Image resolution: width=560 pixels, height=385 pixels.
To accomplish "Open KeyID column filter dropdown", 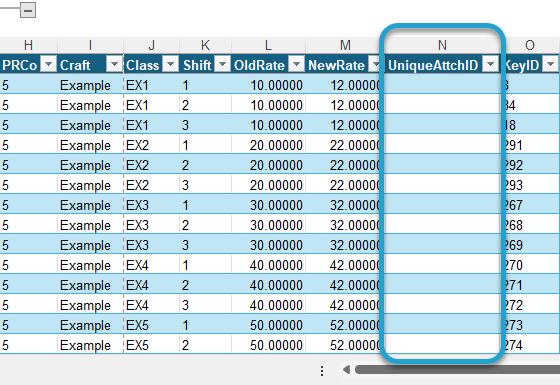I will point(550,64).
